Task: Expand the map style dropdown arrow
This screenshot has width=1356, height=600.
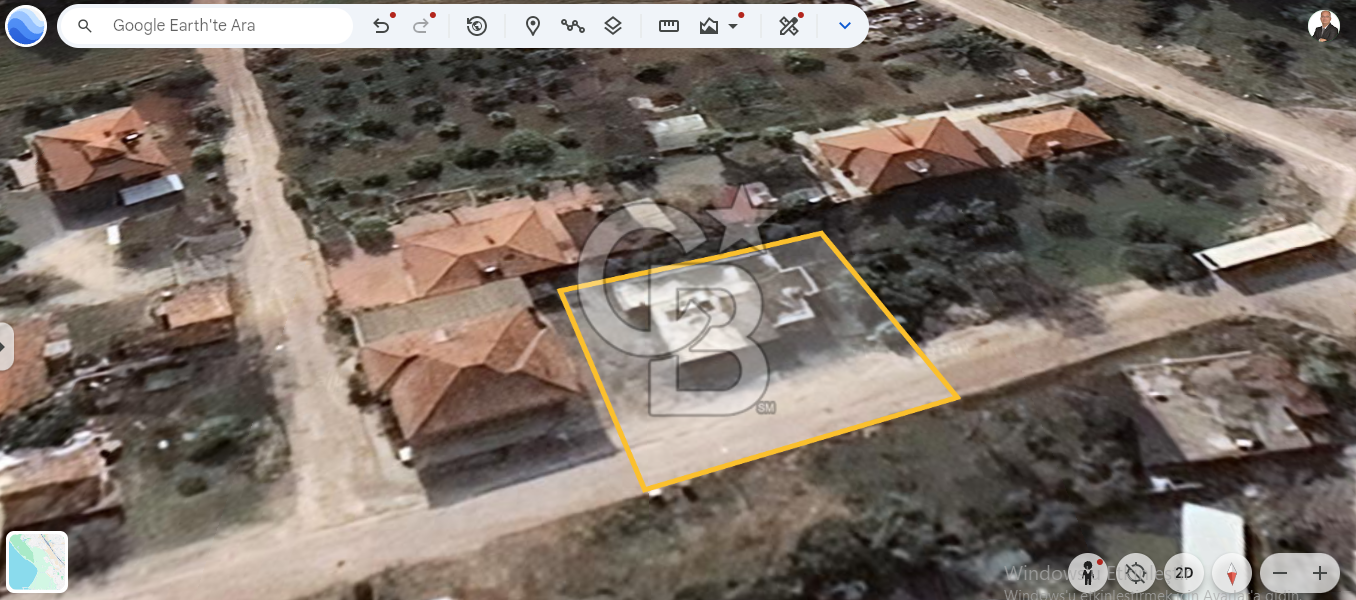Action: pyautogui.click(x=734, y=27)
